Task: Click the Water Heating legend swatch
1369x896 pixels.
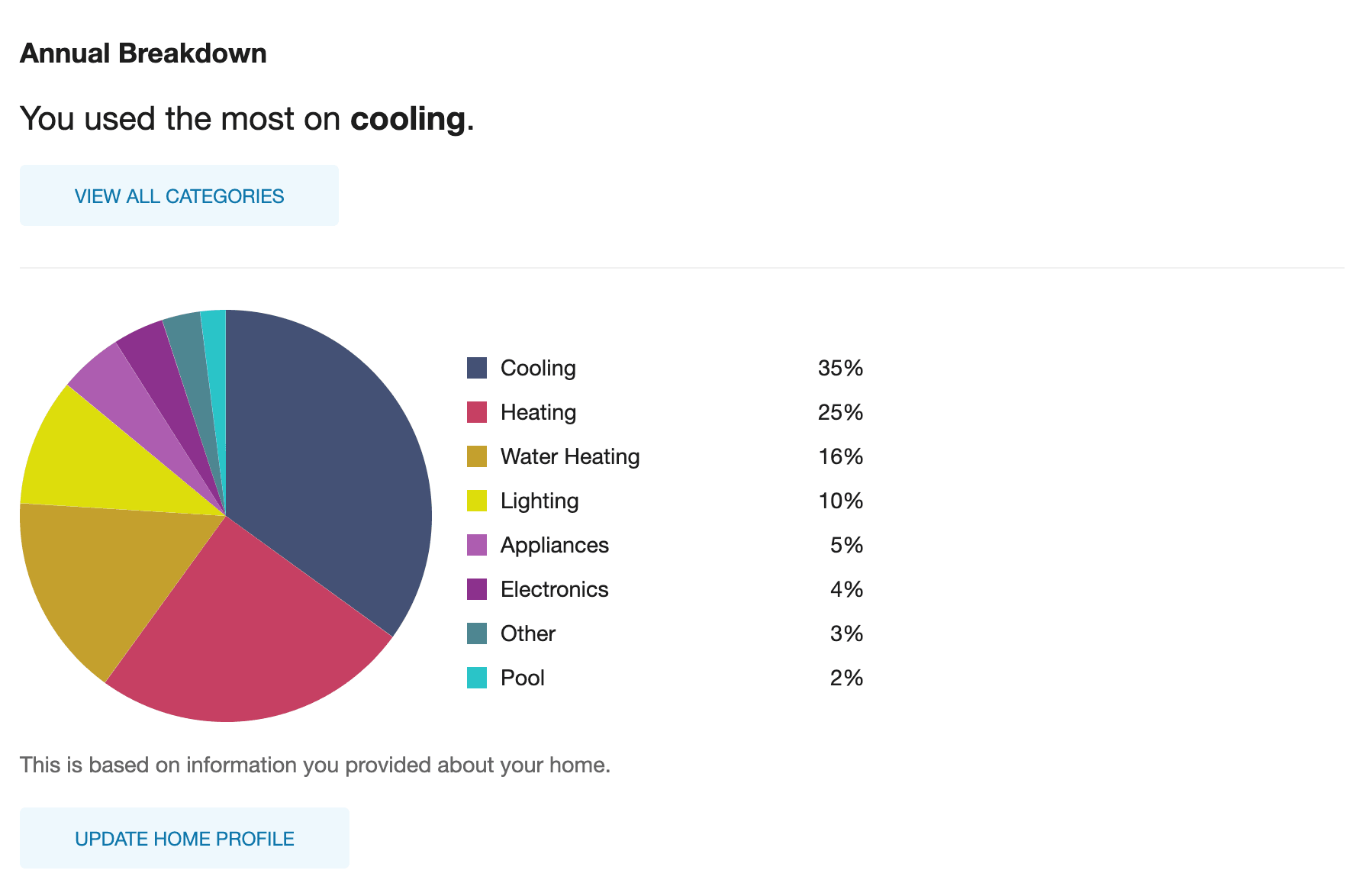Action: pyautogui.click(x=477, y=456)
